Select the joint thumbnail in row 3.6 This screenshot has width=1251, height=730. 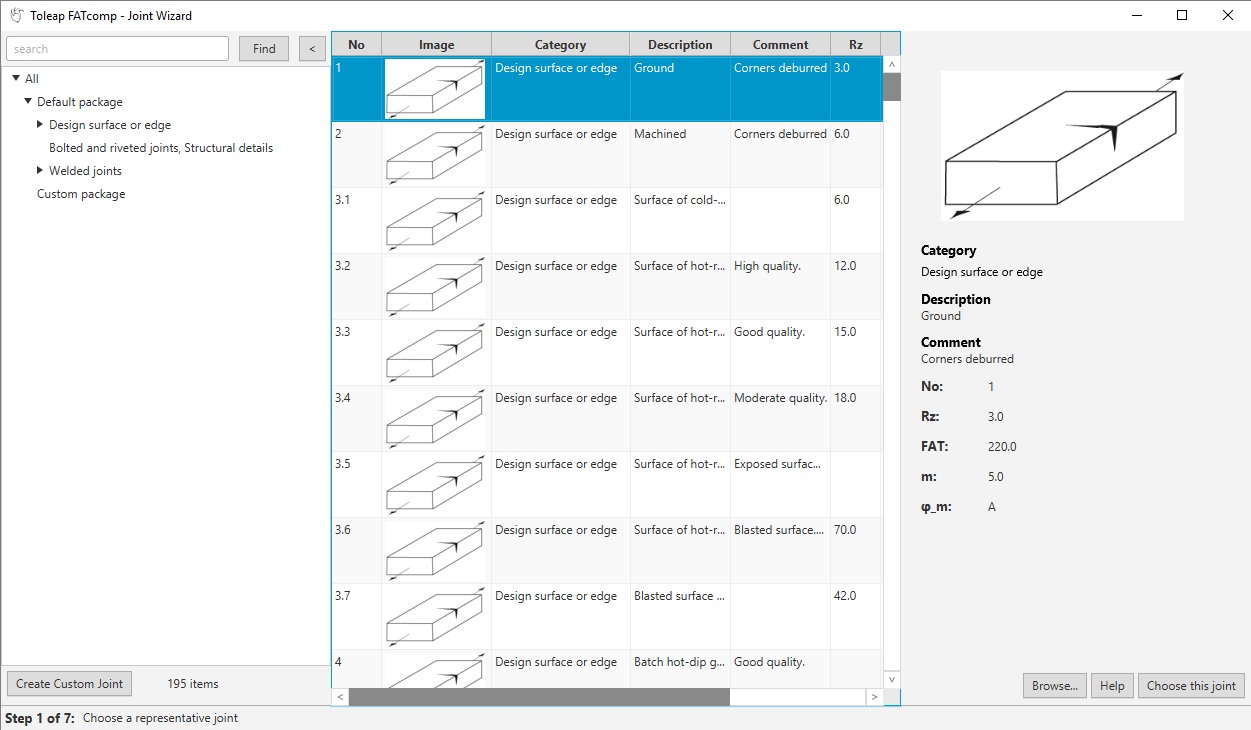coord(436,551)
